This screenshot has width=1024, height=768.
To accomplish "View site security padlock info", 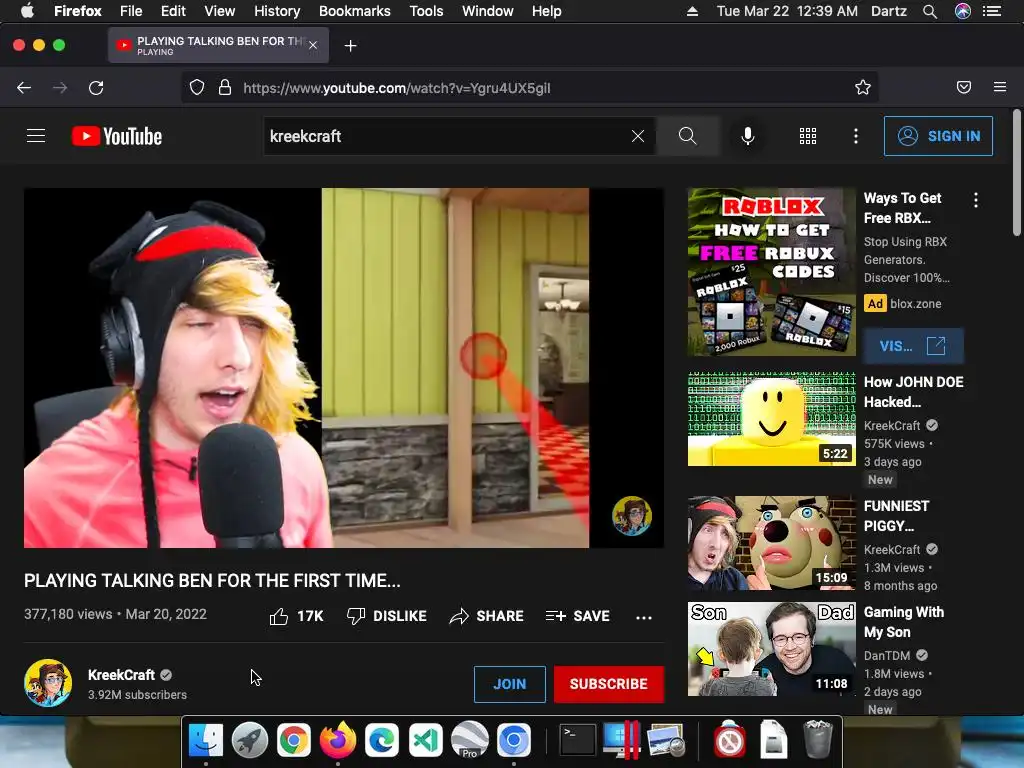I will [x=225, y=88].
